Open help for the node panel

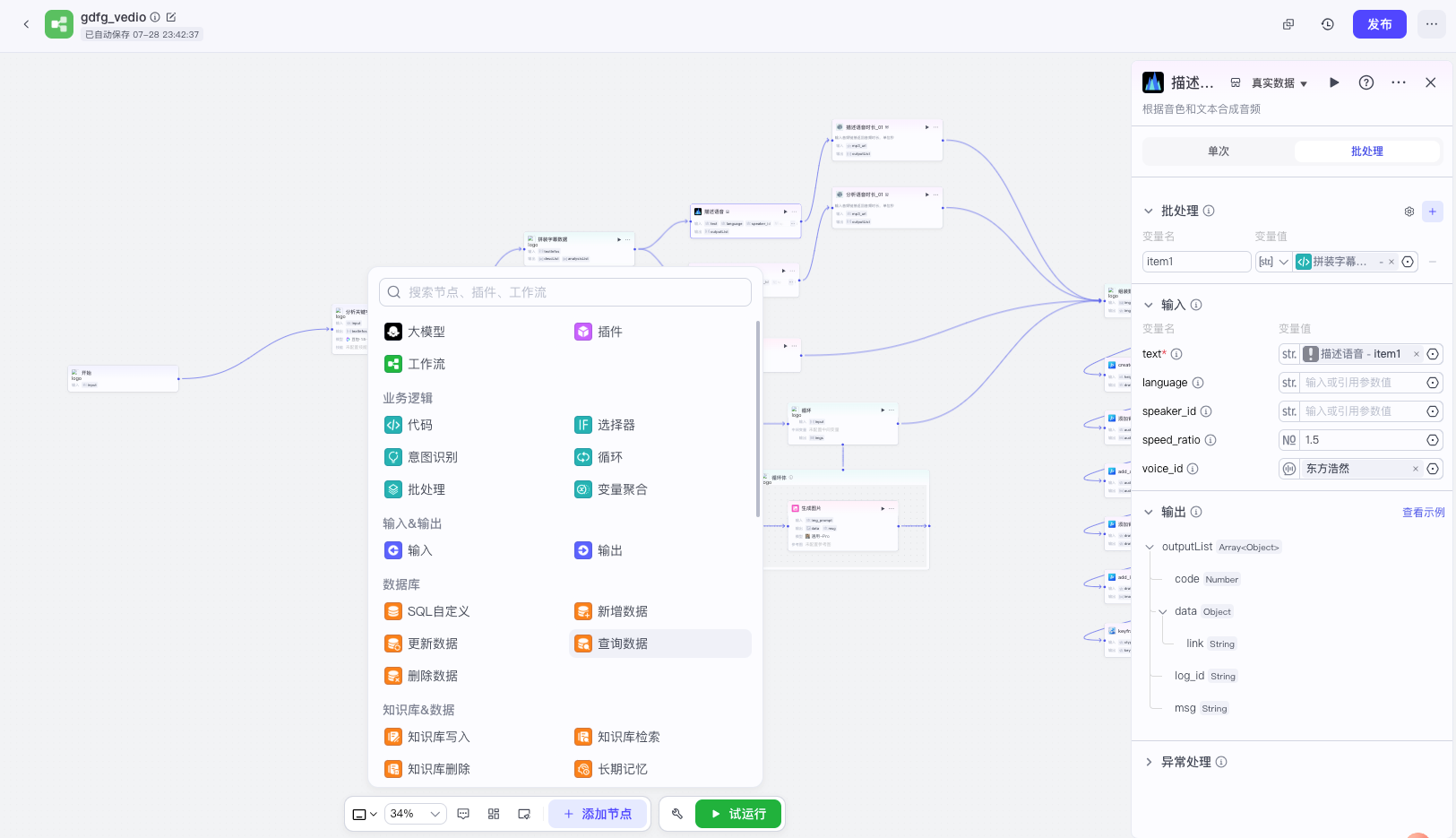pyautogui.click(x=1366, y=82)
